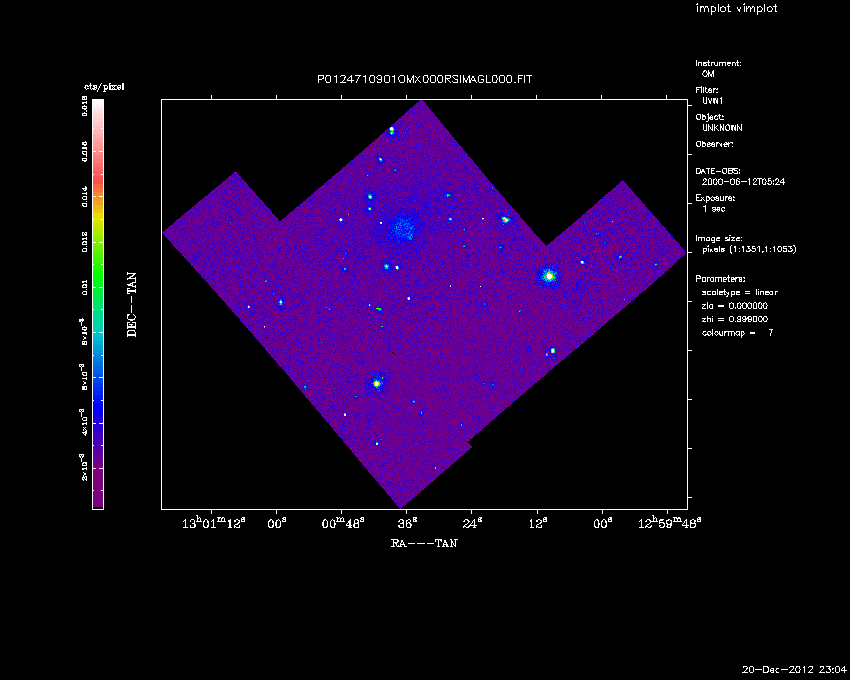Screen dimensions: 850x680
Task: Select the 'Instrument:' label
Action: coord(718,63)
